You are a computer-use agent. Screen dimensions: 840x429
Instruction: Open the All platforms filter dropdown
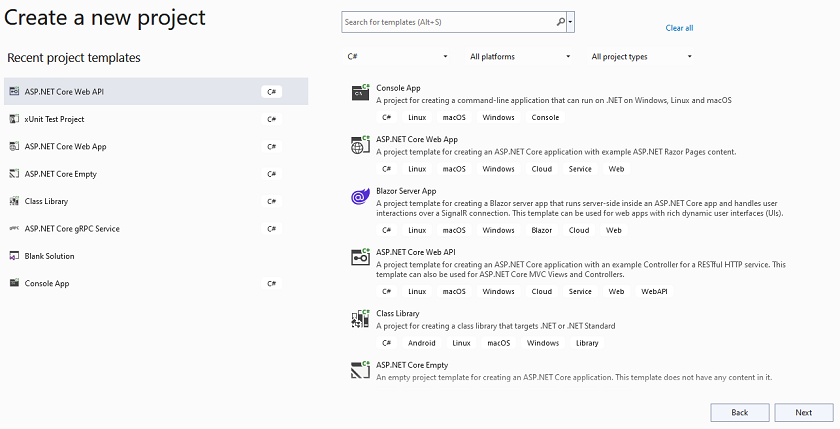(519, 56)
